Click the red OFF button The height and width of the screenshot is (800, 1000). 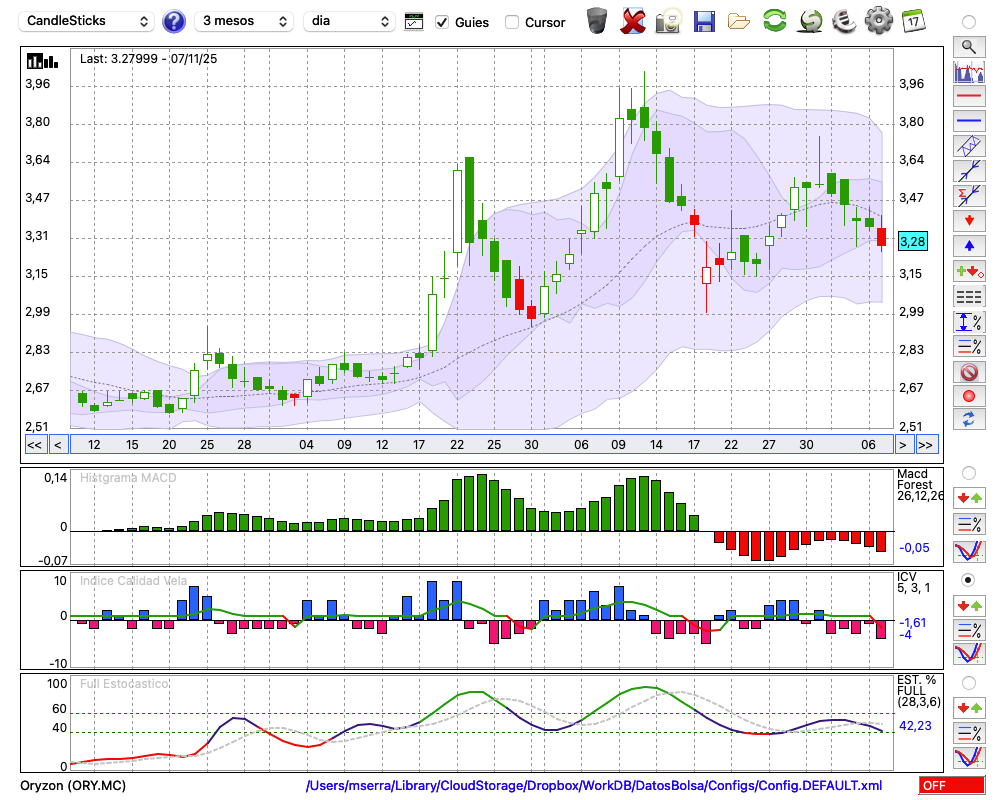(945, 786)
